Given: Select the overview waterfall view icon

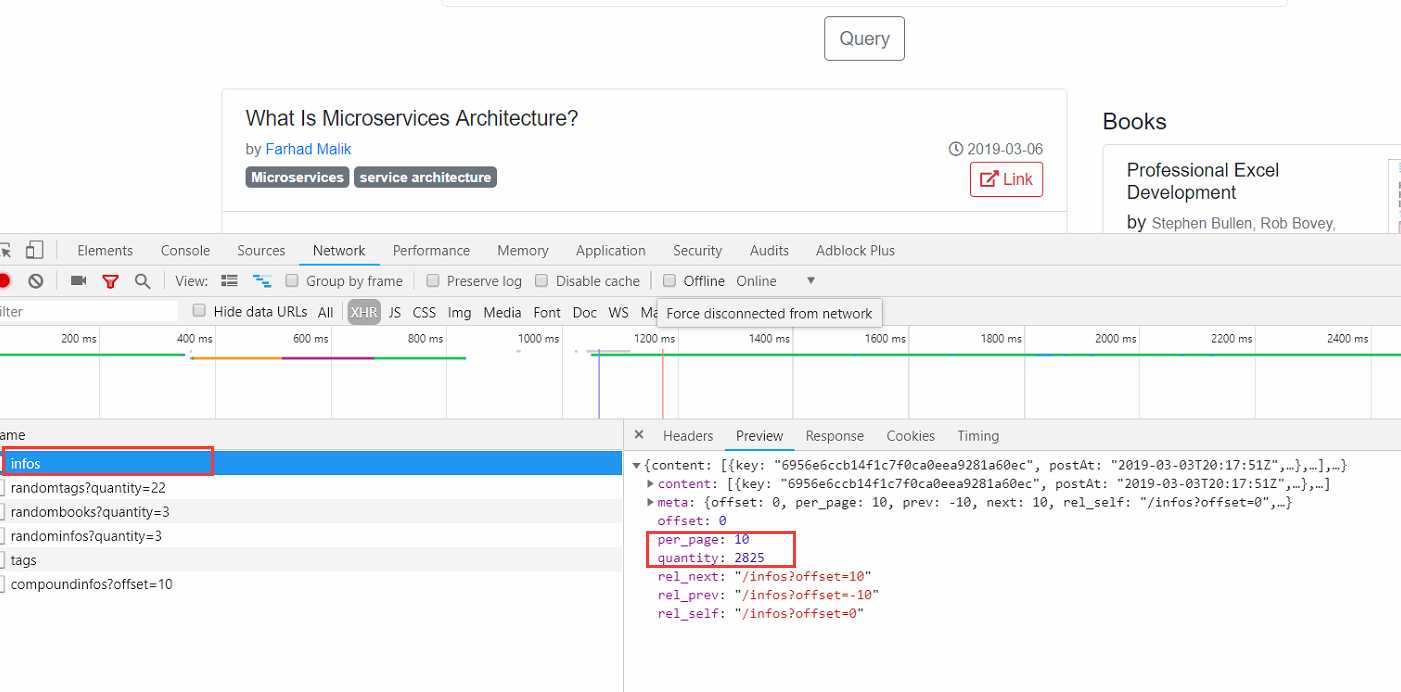Looking at the screenshot, I should pos(262,281).
